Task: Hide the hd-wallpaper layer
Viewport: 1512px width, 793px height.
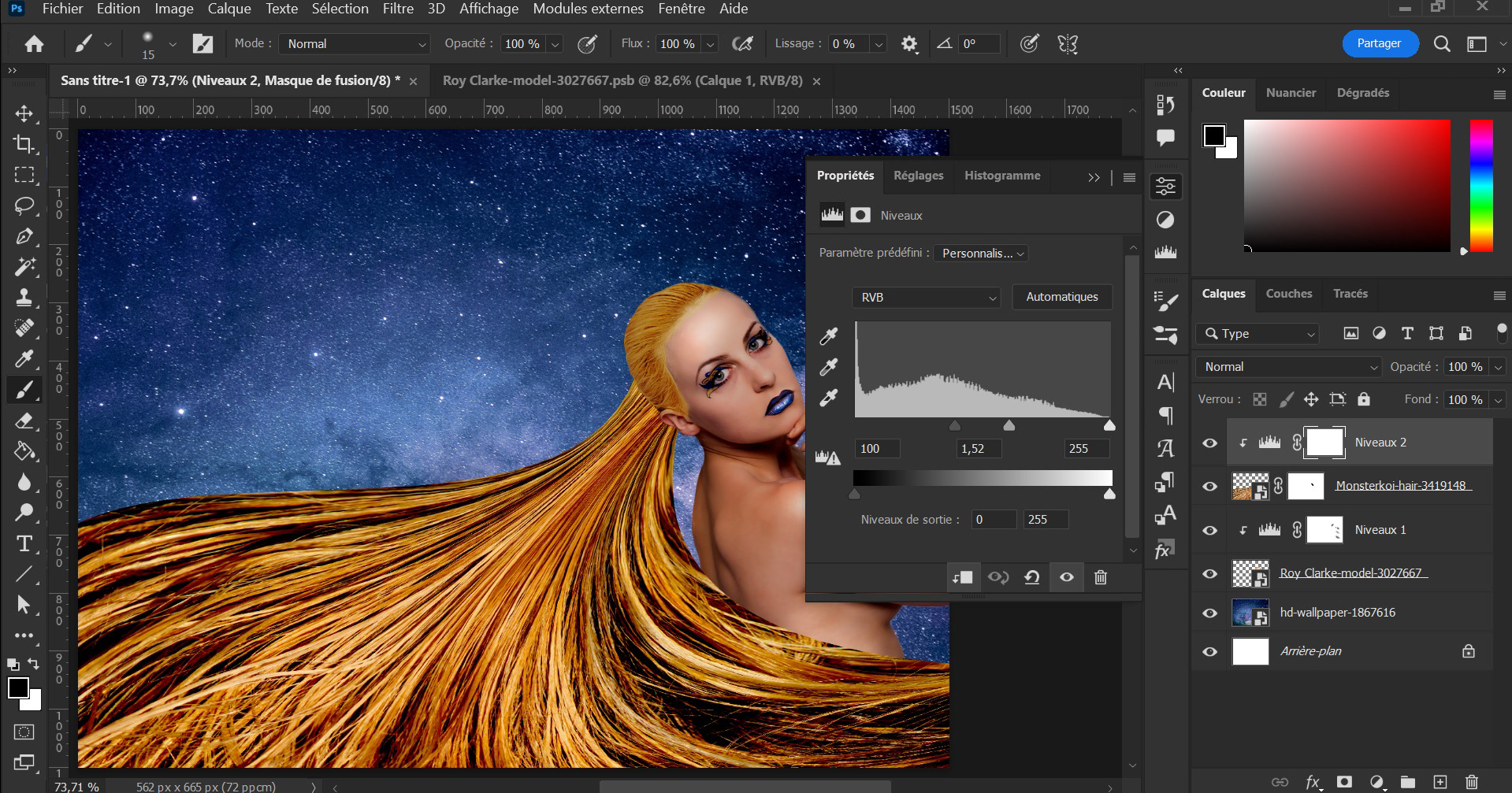Action: [1209, 613]
